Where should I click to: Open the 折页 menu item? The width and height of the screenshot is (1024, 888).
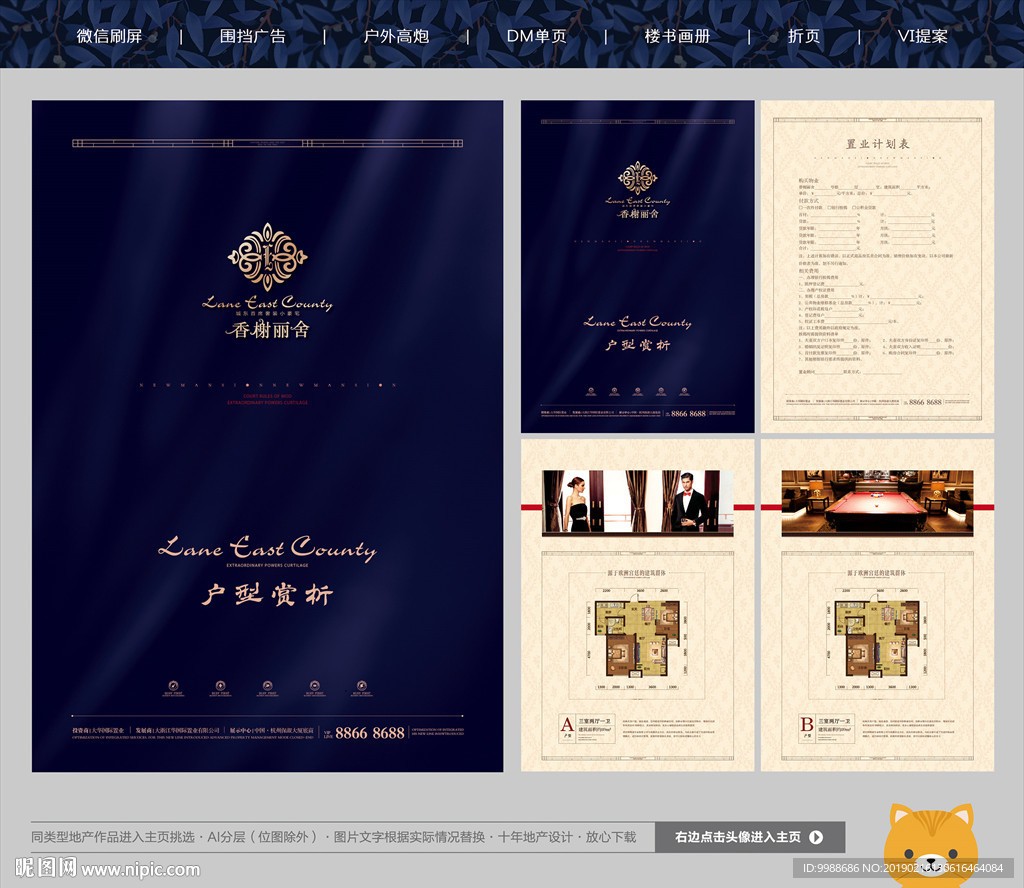804,36
